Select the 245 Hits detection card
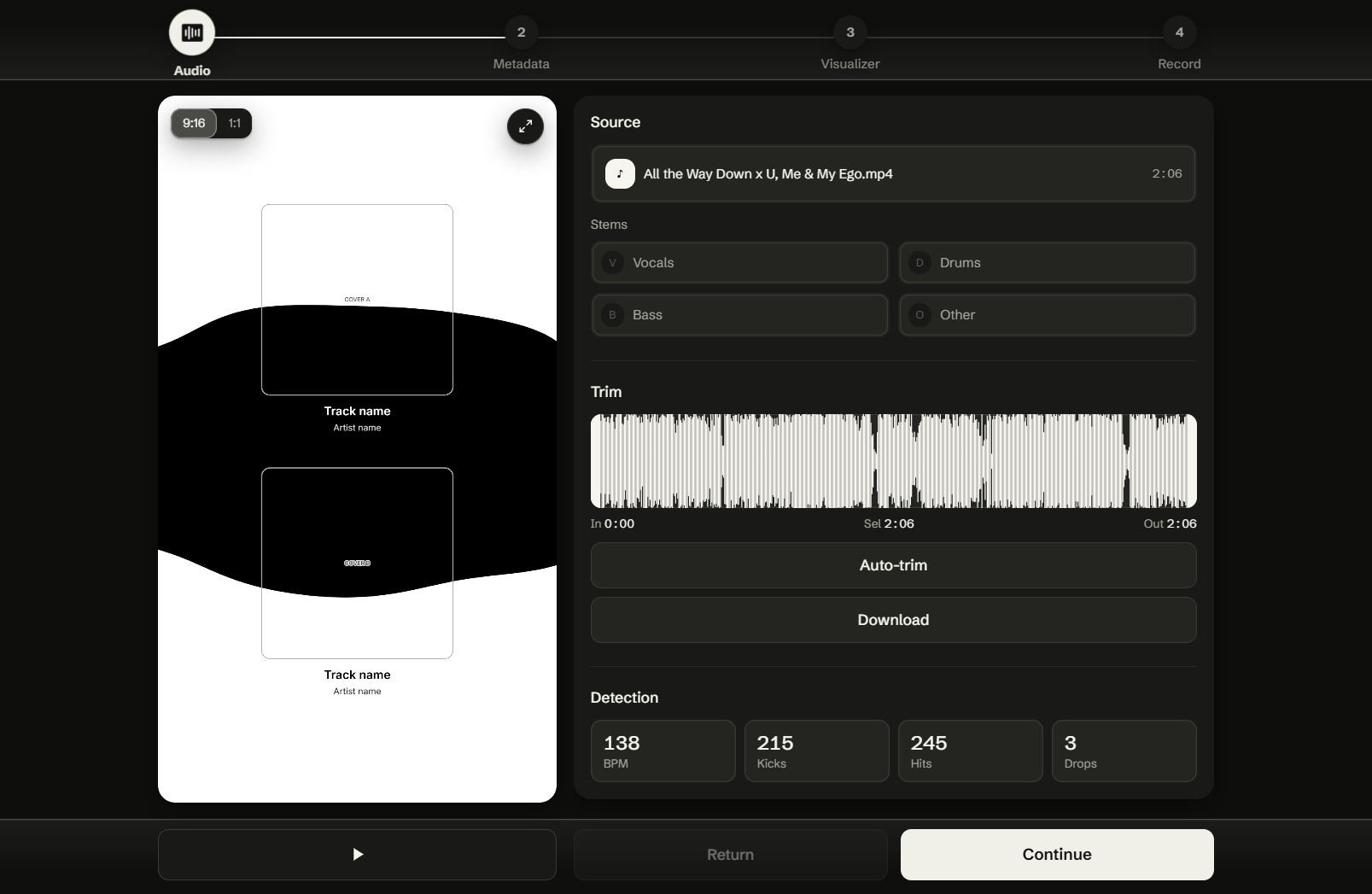This screenshot has height=894, width=1372. click(x=970, y=751)
